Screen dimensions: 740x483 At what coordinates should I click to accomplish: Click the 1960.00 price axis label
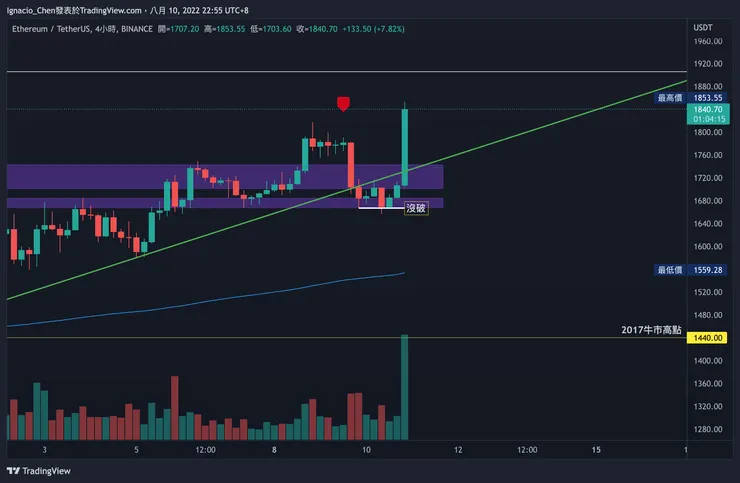tap(707, 41)
